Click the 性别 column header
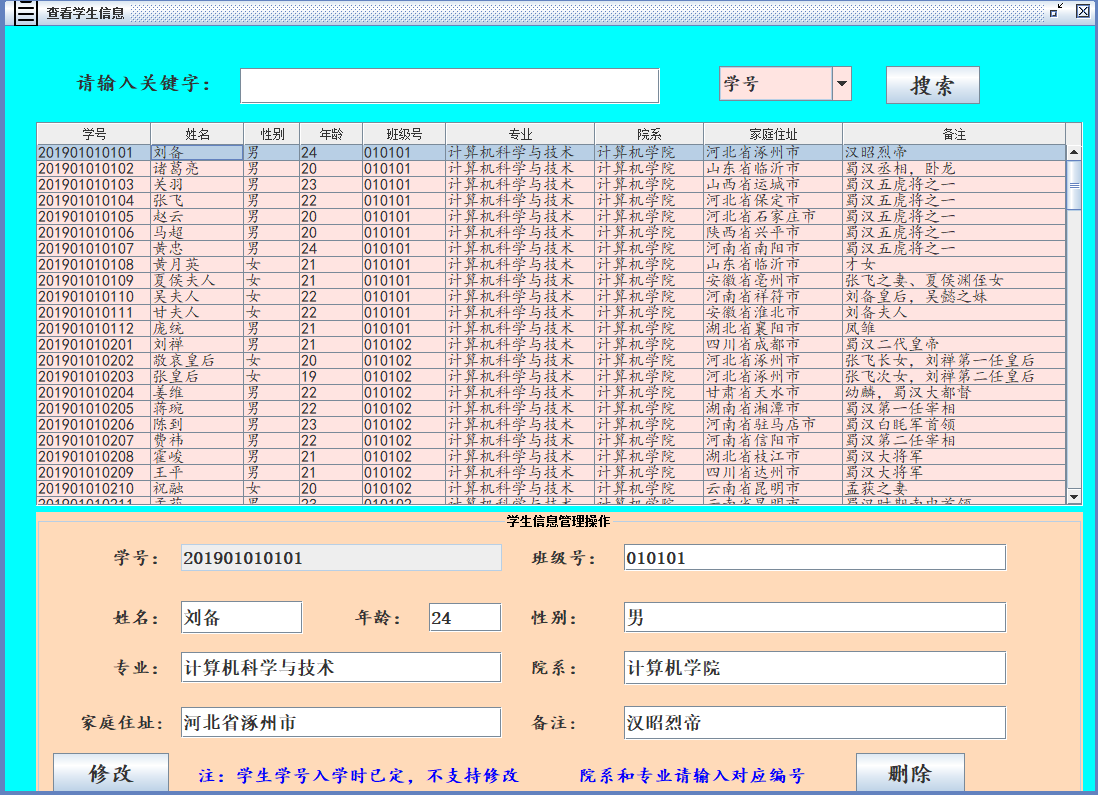This screenshot has width=1098, height=795. pos(272,134)
